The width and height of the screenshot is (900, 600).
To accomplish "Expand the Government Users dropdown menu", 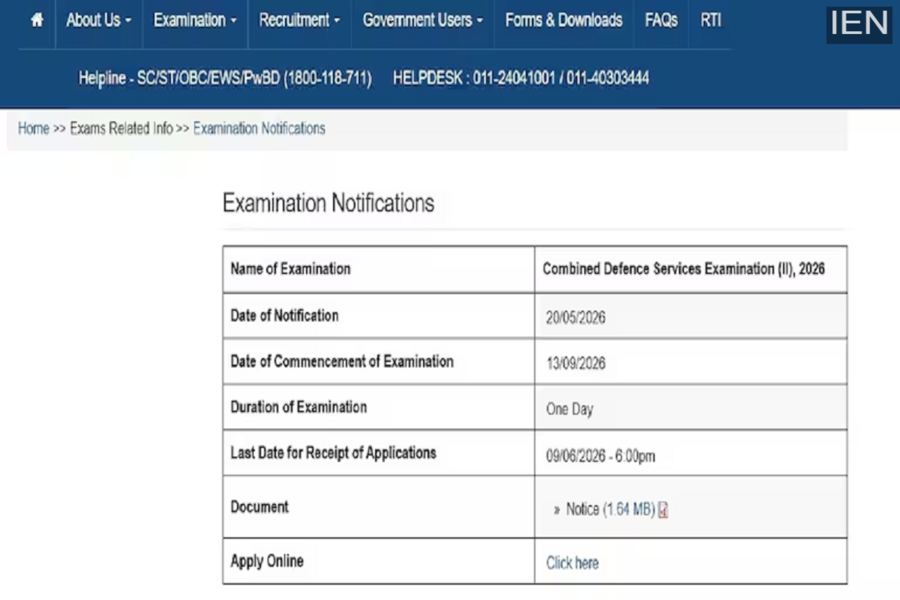I will click(x=422, y=21).
